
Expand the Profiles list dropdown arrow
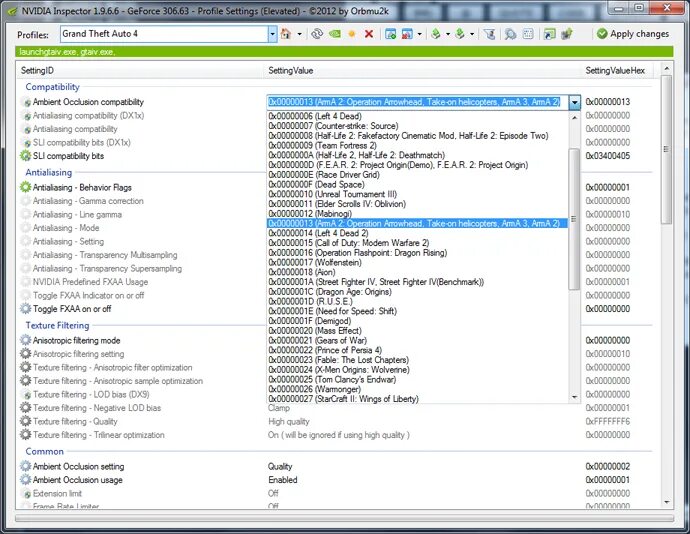pos(272,34)
